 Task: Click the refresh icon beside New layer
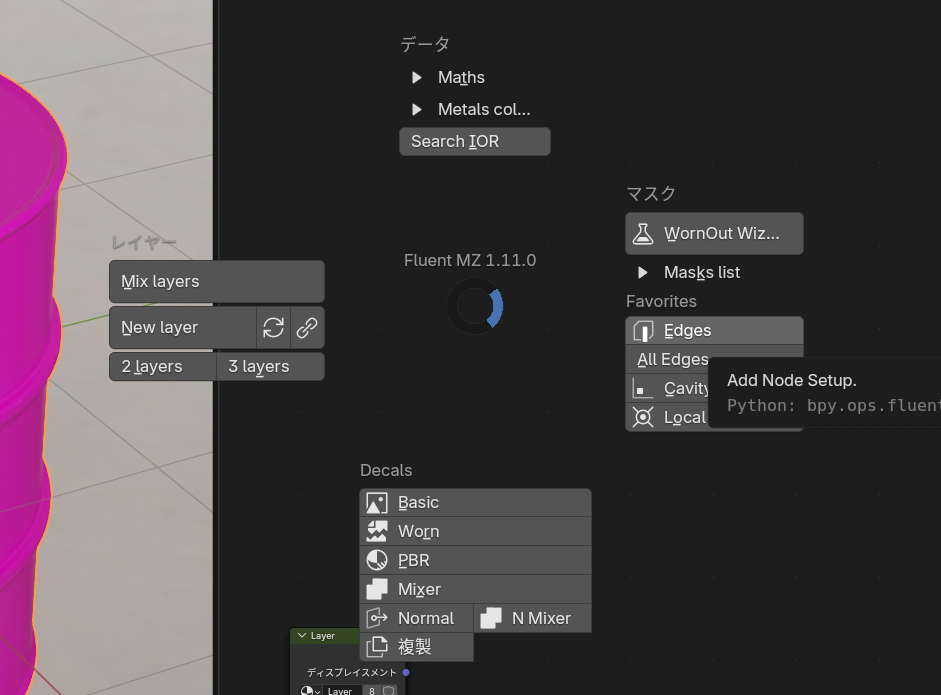[x=273, y=328]
